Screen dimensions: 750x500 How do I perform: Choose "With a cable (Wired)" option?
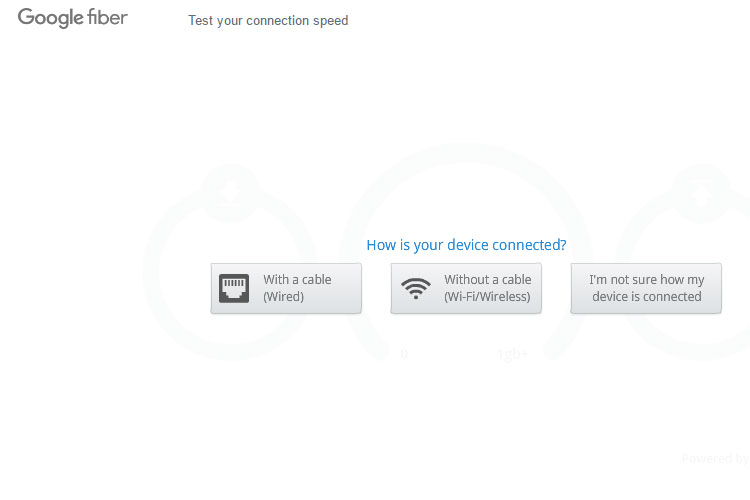click(x=286, y=288)
